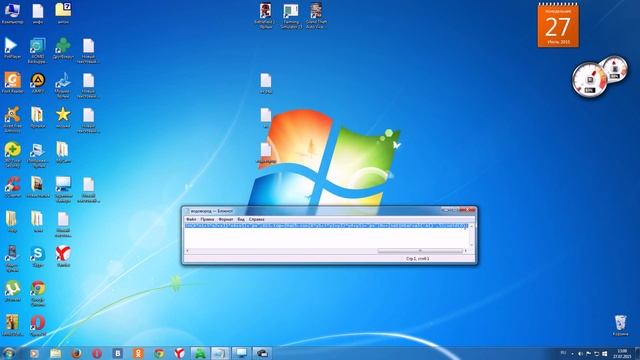640x360 pixels.
Task: Launch Yandex browser from the taskbar
Action: point(179,353)
